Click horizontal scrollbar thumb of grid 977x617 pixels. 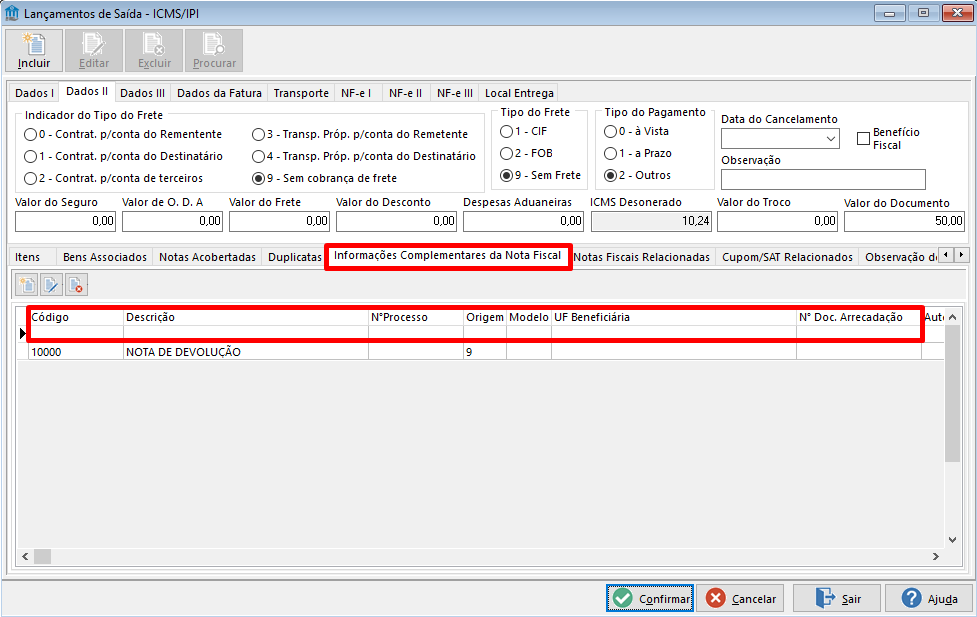point(42,556)
